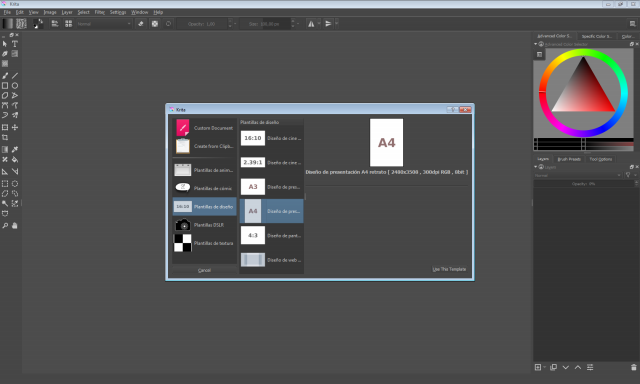Select Plantillas de cómic category

point(204,188)
